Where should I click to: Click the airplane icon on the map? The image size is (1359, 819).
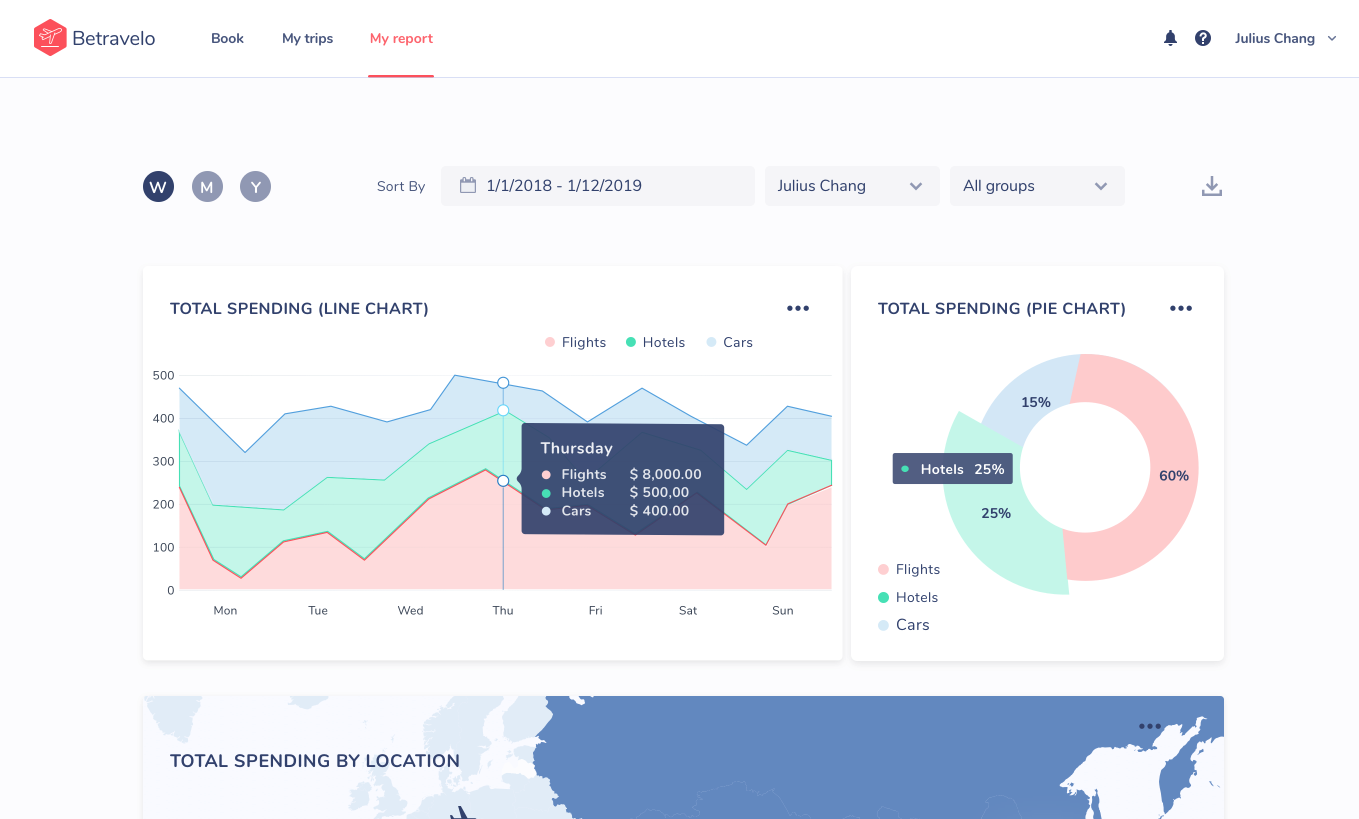click(x=462, y=812)
